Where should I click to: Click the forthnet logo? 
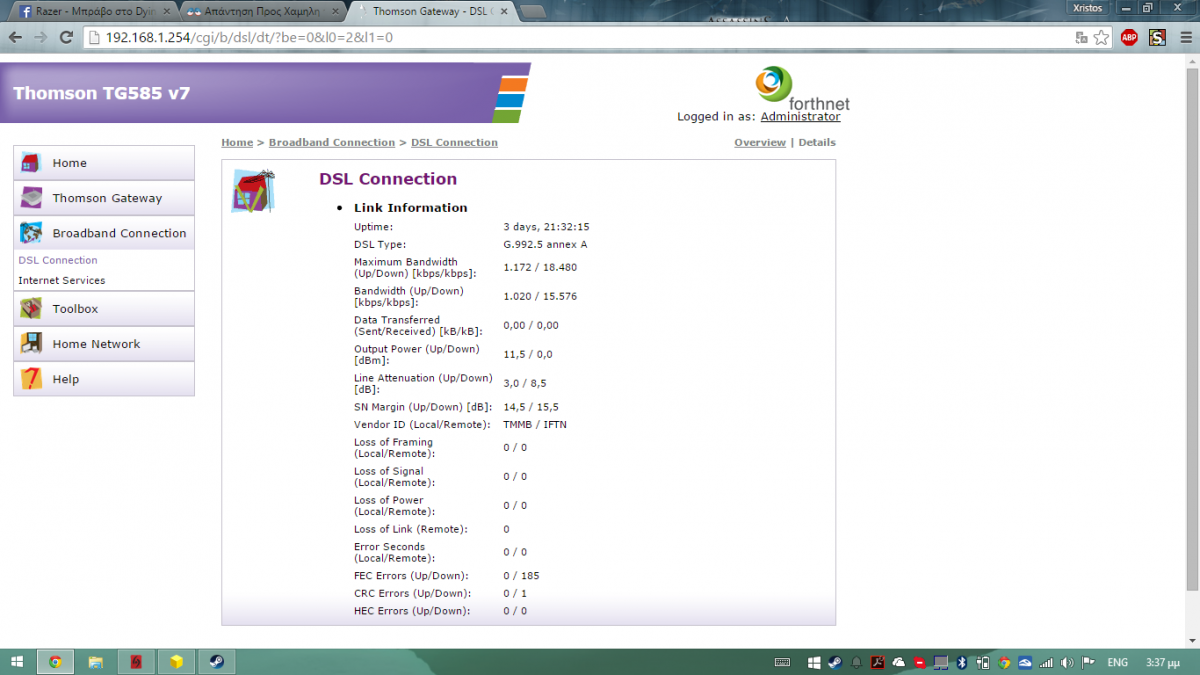point(802,88)
